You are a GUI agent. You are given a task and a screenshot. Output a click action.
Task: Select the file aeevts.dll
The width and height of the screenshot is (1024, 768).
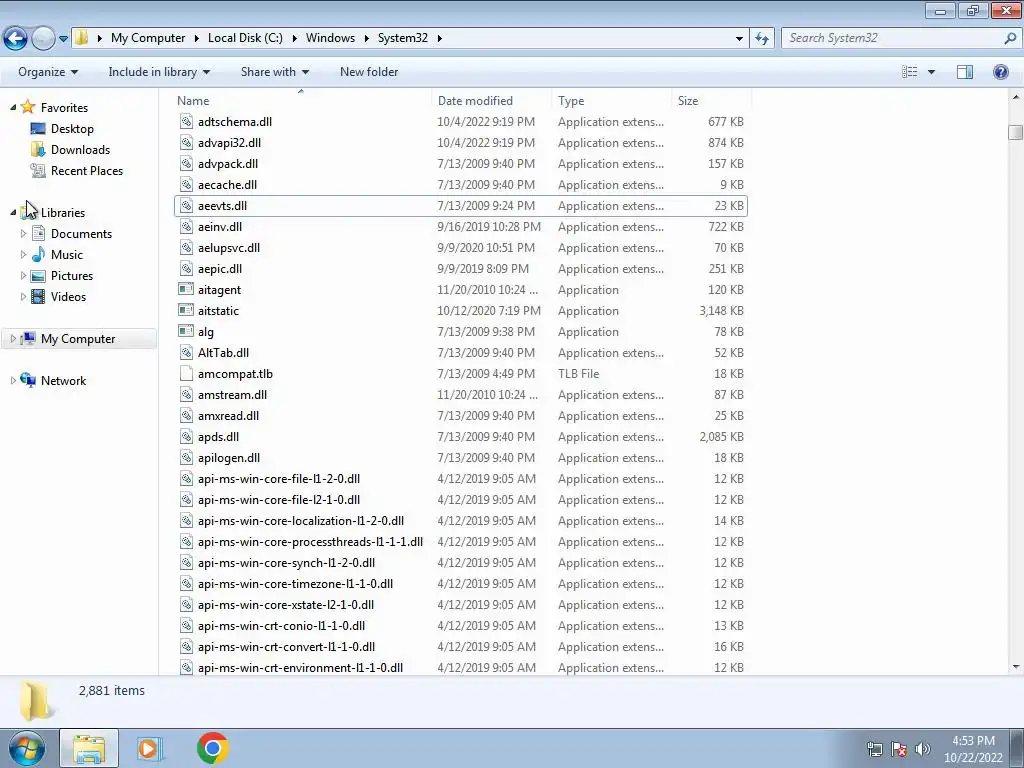(x=460, y=206)
